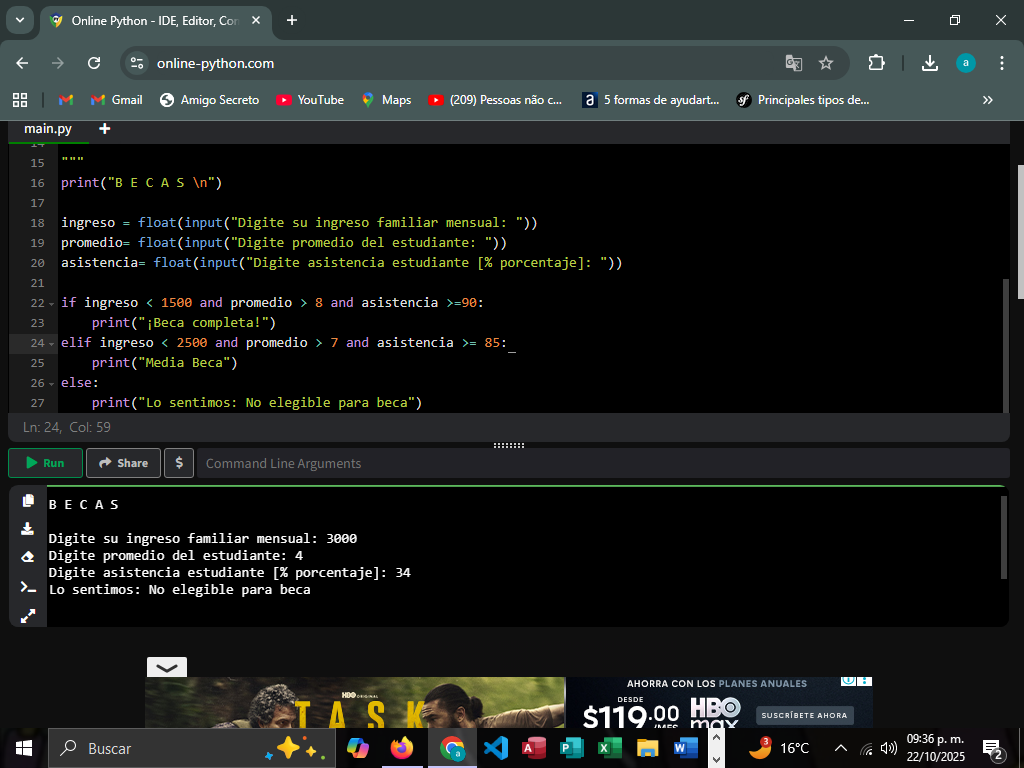
Task: Show more bookmarks with the overflow chevron
Action: 988,100
